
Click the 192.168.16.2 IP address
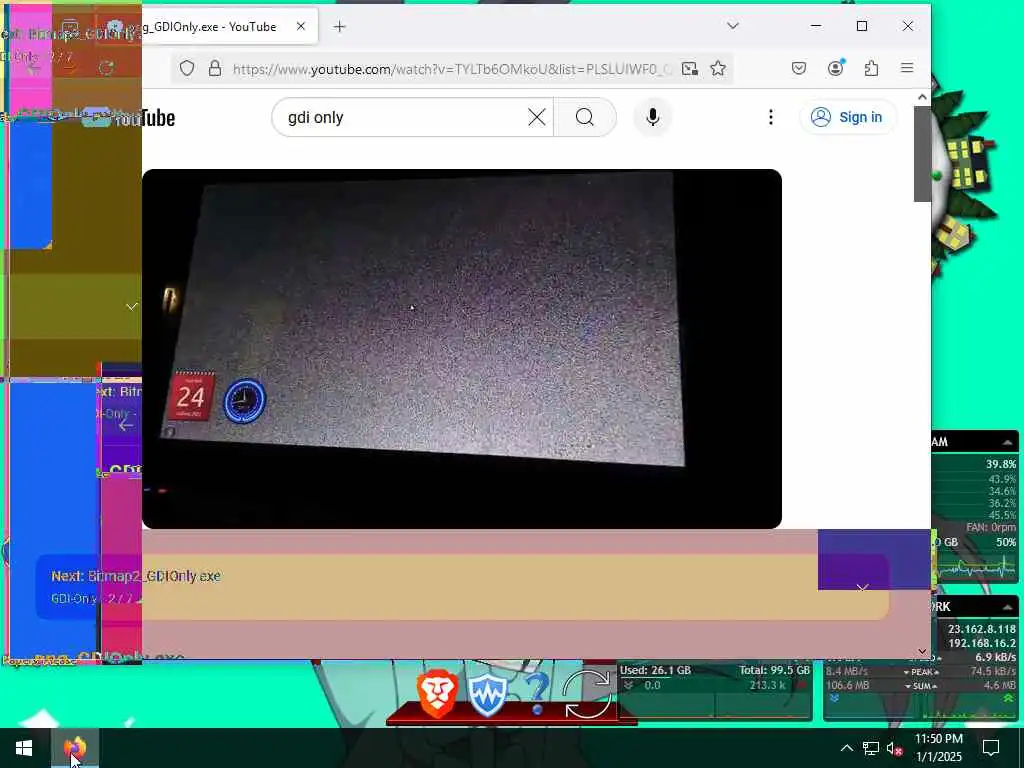click(982, 643)
